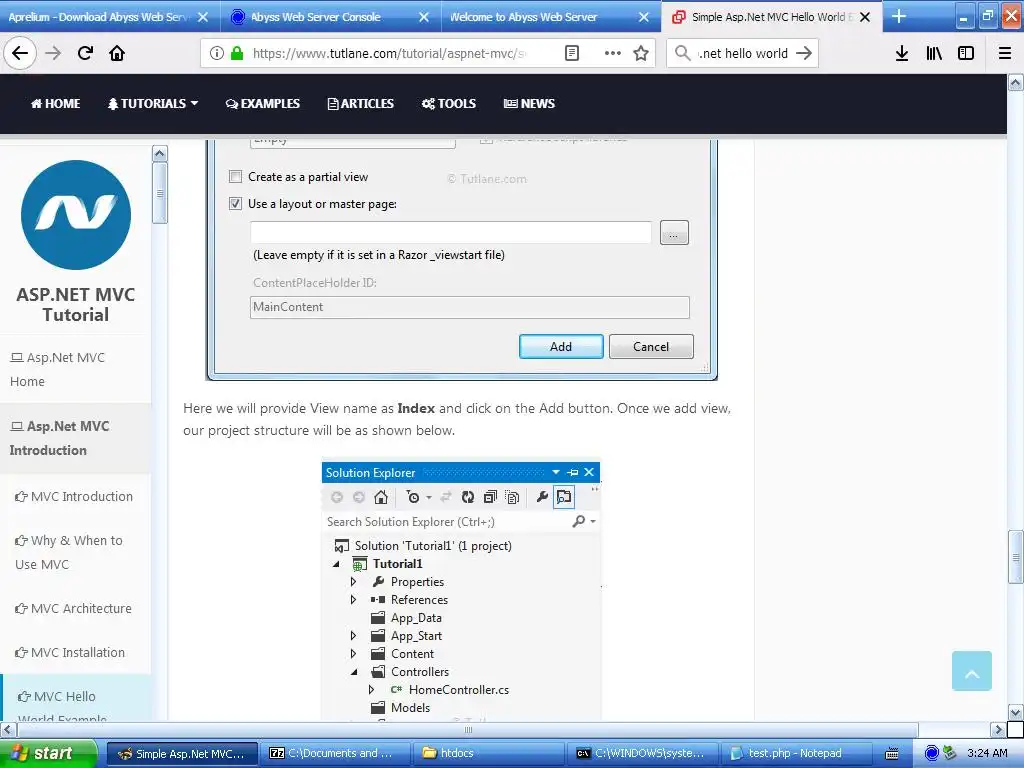Image resolution: width=1024 pixels, height=768 pixels.
Task: Open the browser home page icon
Action: [117, 54]
